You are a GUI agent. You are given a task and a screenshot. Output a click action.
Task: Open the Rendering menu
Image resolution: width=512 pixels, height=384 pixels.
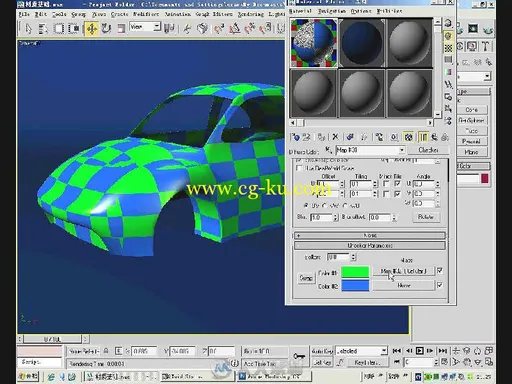251,14
